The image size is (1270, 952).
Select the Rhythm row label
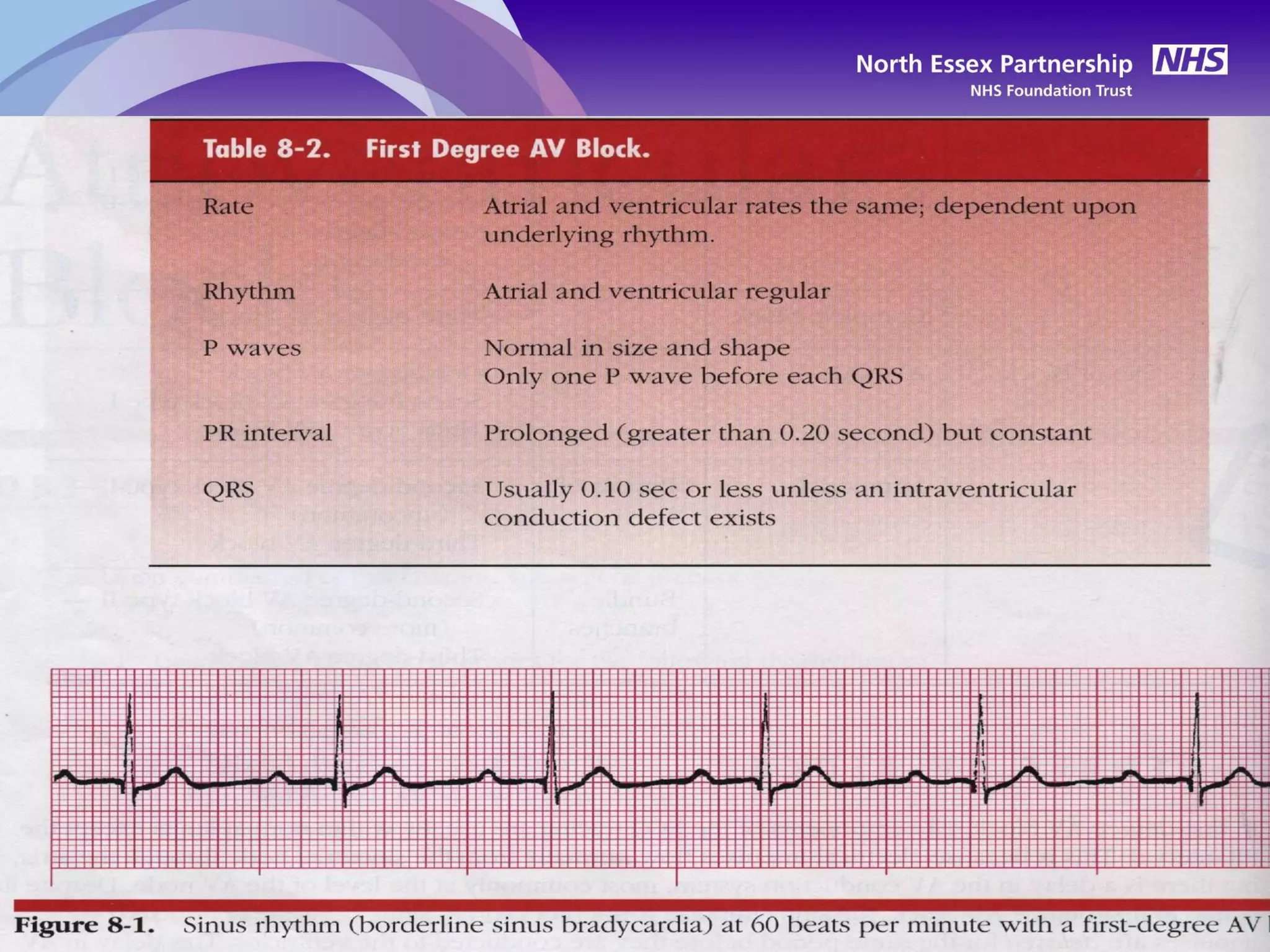[249, 291]
